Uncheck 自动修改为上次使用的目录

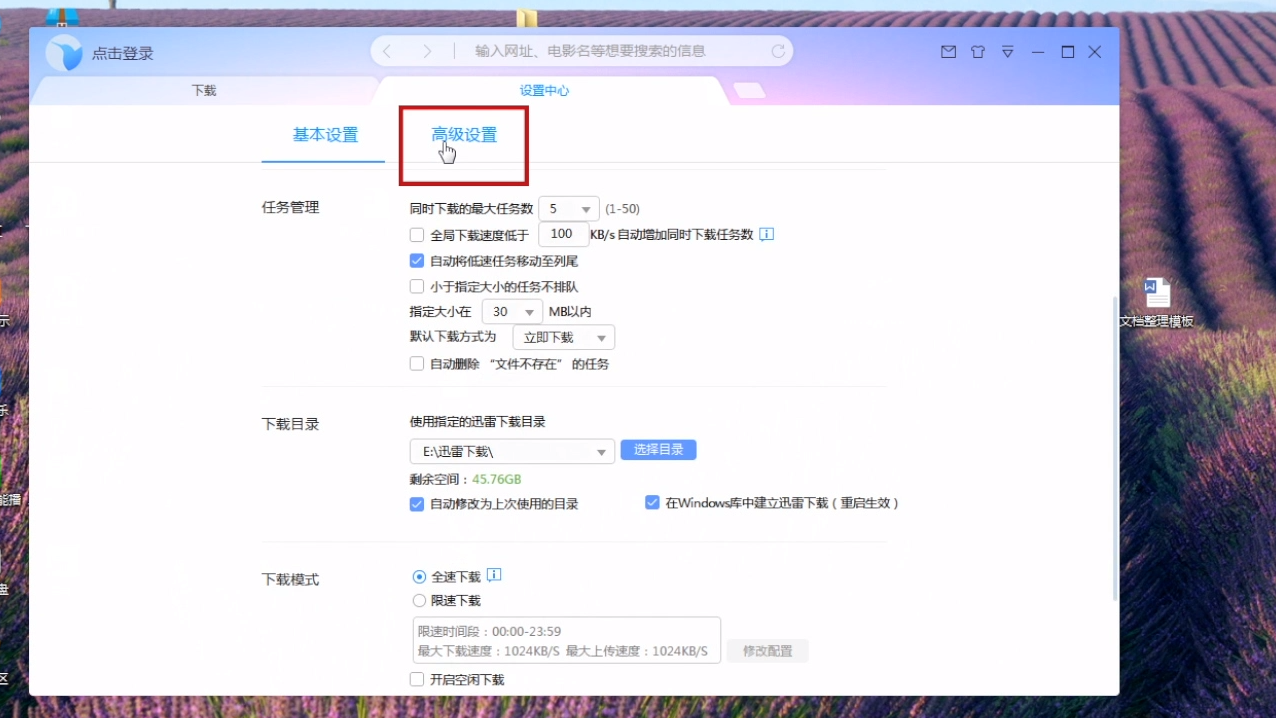tap(417, 504)
